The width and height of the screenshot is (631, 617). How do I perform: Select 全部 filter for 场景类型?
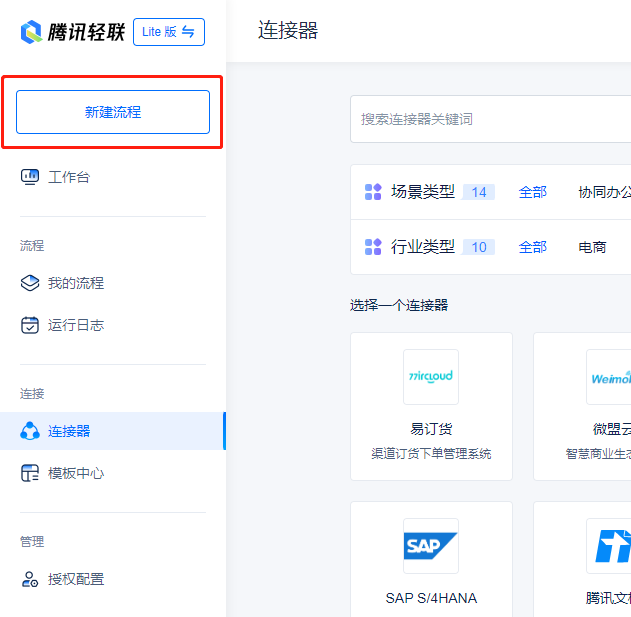(x=532, y=192)
